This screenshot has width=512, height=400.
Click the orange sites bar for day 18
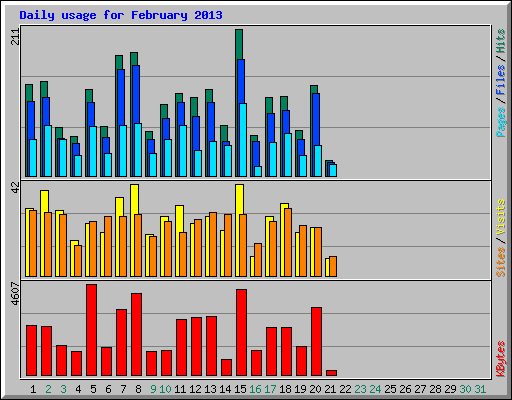pos(288,242)
